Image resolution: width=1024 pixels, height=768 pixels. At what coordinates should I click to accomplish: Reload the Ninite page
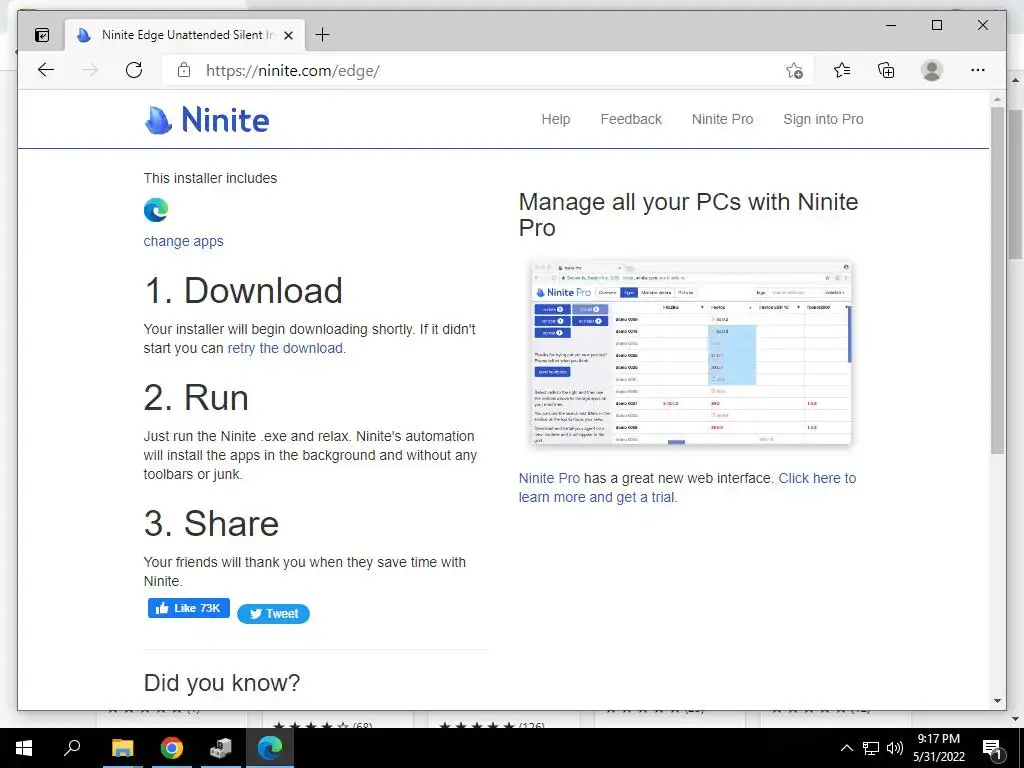pos(134,70)
